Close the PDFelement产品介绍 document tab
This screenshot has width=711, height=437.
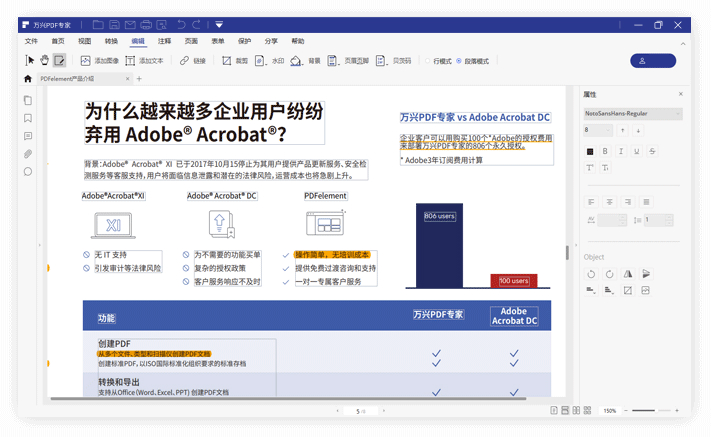point(127,79)
